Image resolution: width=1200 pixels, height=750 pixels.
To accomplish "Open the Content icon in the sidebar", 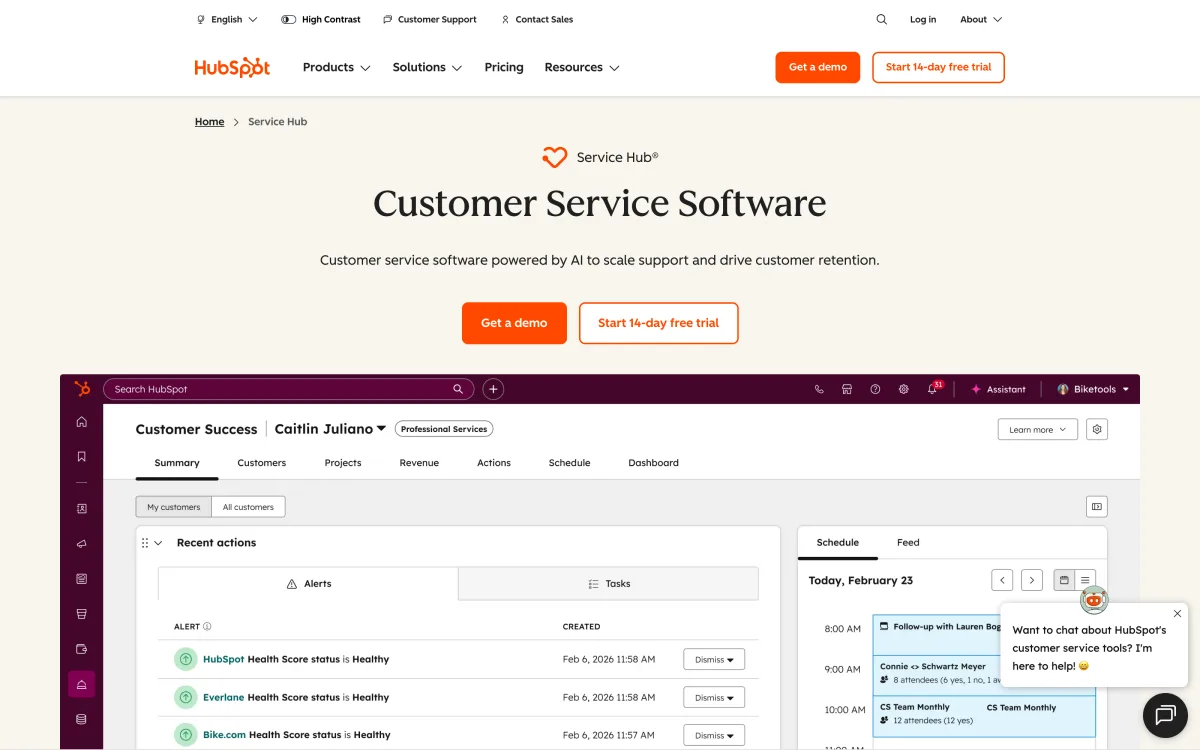I will (82, 579).
